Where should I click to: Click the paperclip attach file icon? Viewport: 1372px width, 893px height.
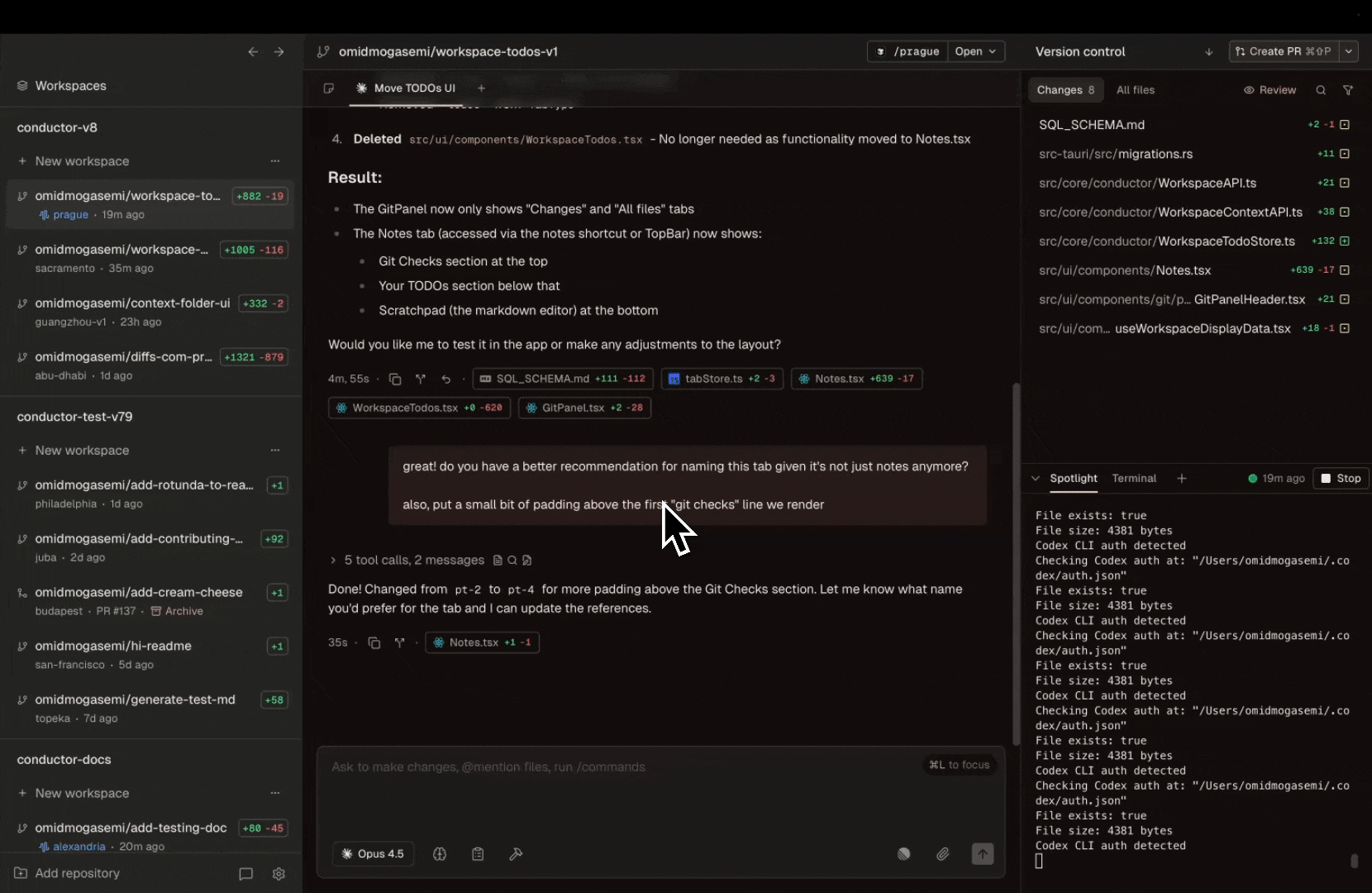pyautogui.click(x=942, y=854)
